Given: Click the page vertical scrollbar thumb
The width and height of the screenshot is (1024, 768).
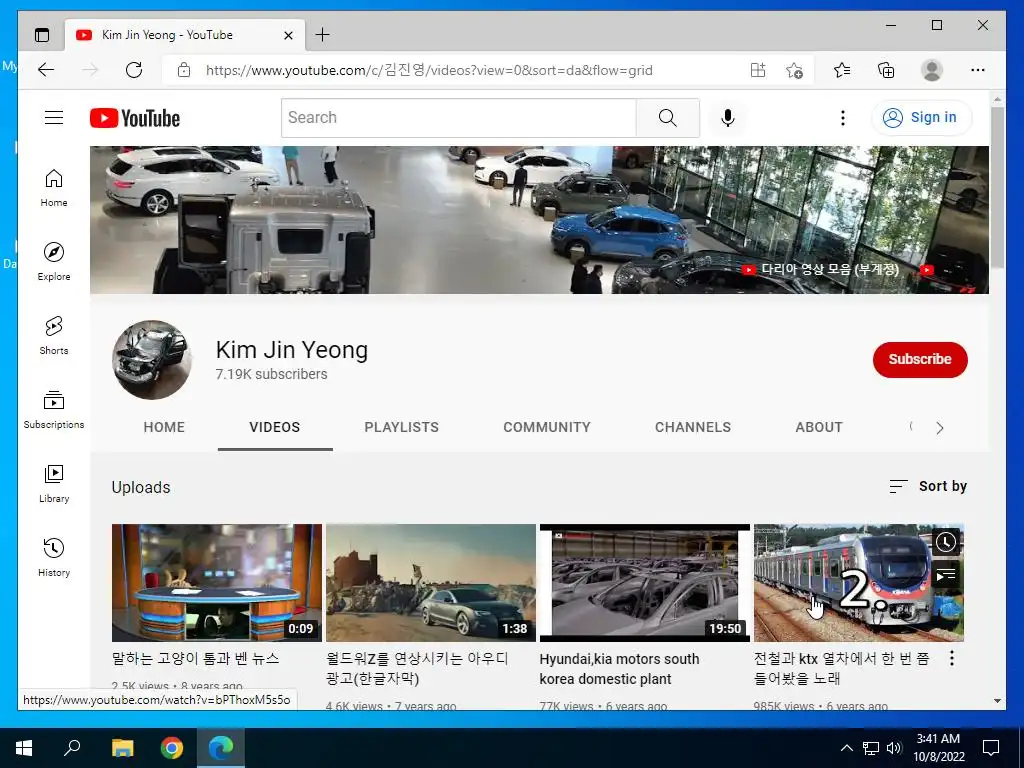Looking at the screenshot, I should click(x=997, y=186).
